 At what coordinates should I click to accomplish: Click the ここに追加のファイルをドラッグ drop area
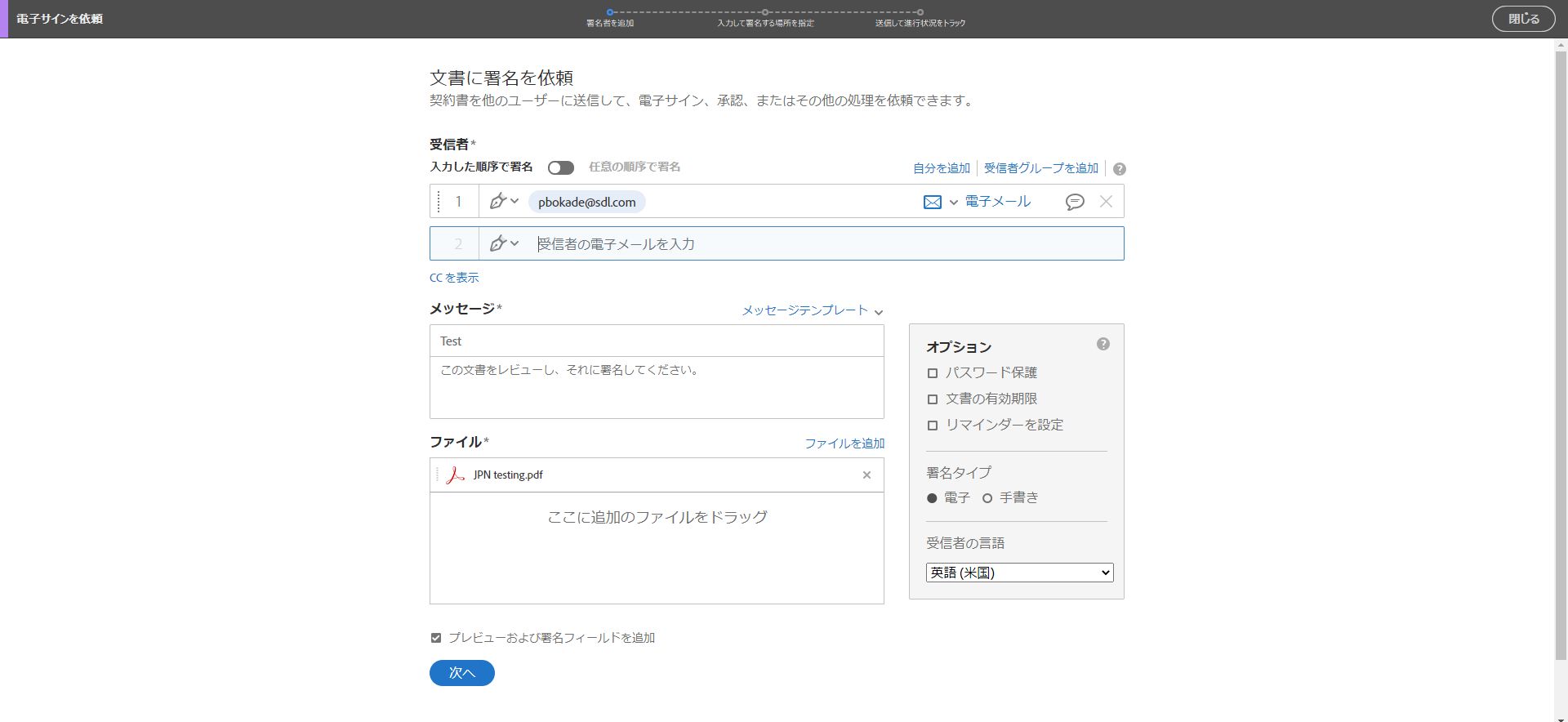point(657,548)
